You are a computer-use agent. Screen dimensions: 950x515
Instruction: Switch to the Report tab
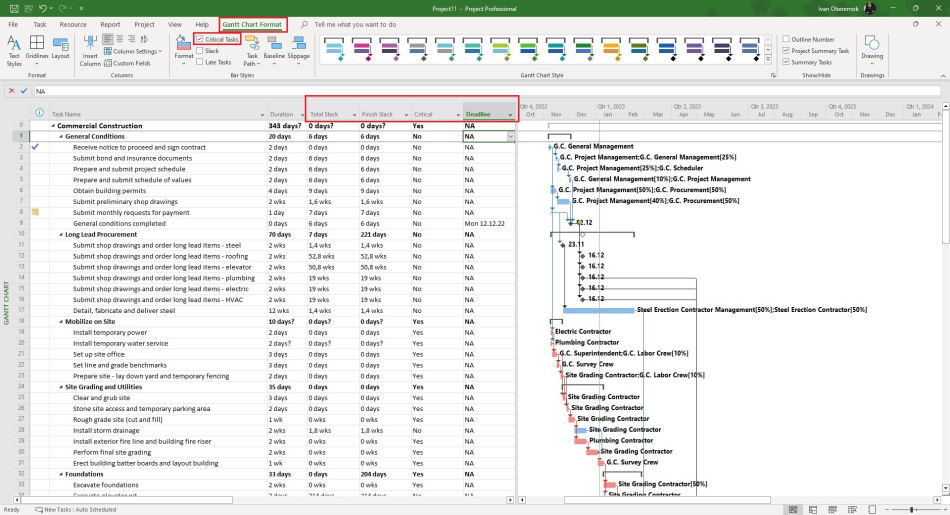click(x=110, y=24)
